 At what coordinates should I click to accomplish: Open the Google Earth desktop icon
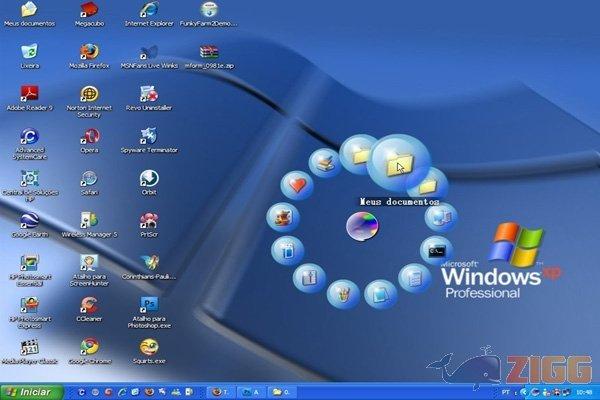pyautogui.click(x=30, y=222)
